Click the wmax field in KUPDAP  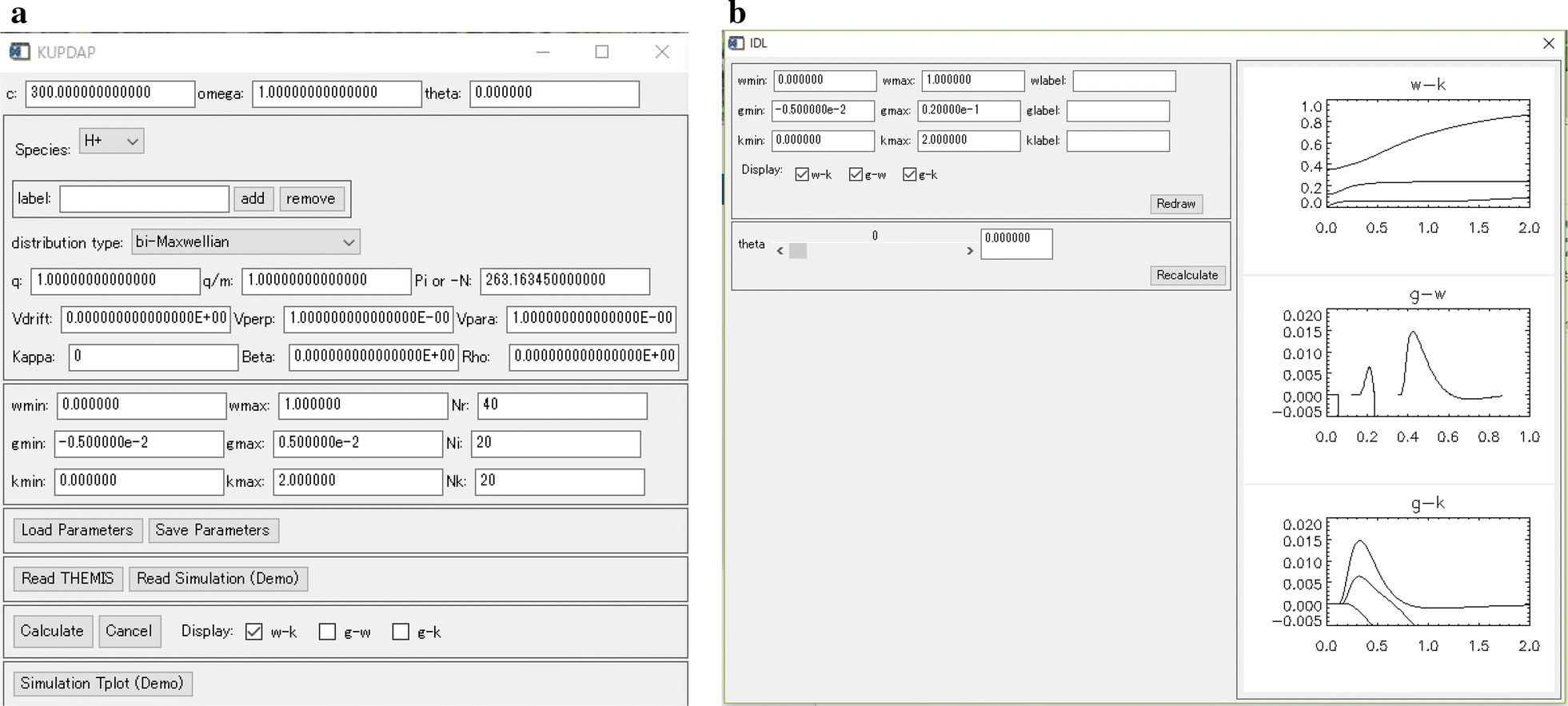(x=363, y=405)
